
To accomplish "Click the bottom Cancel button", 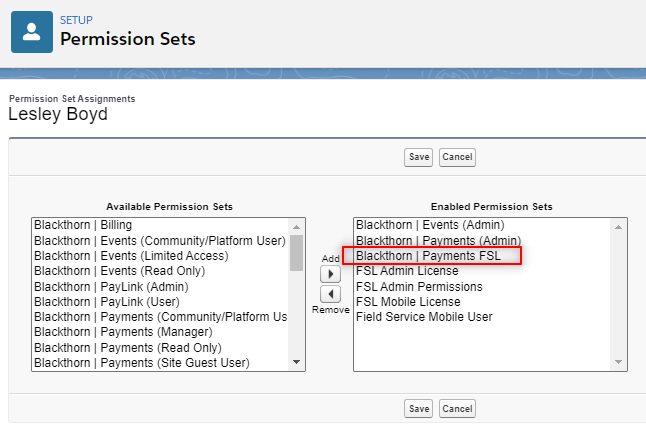I will click(x=457, y=409).
